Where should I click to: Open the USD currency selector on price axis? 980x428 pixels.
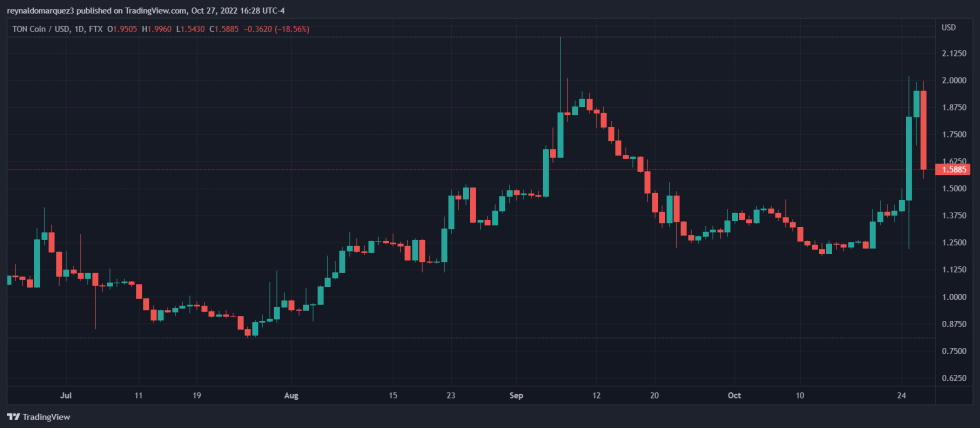pos(949,27)
